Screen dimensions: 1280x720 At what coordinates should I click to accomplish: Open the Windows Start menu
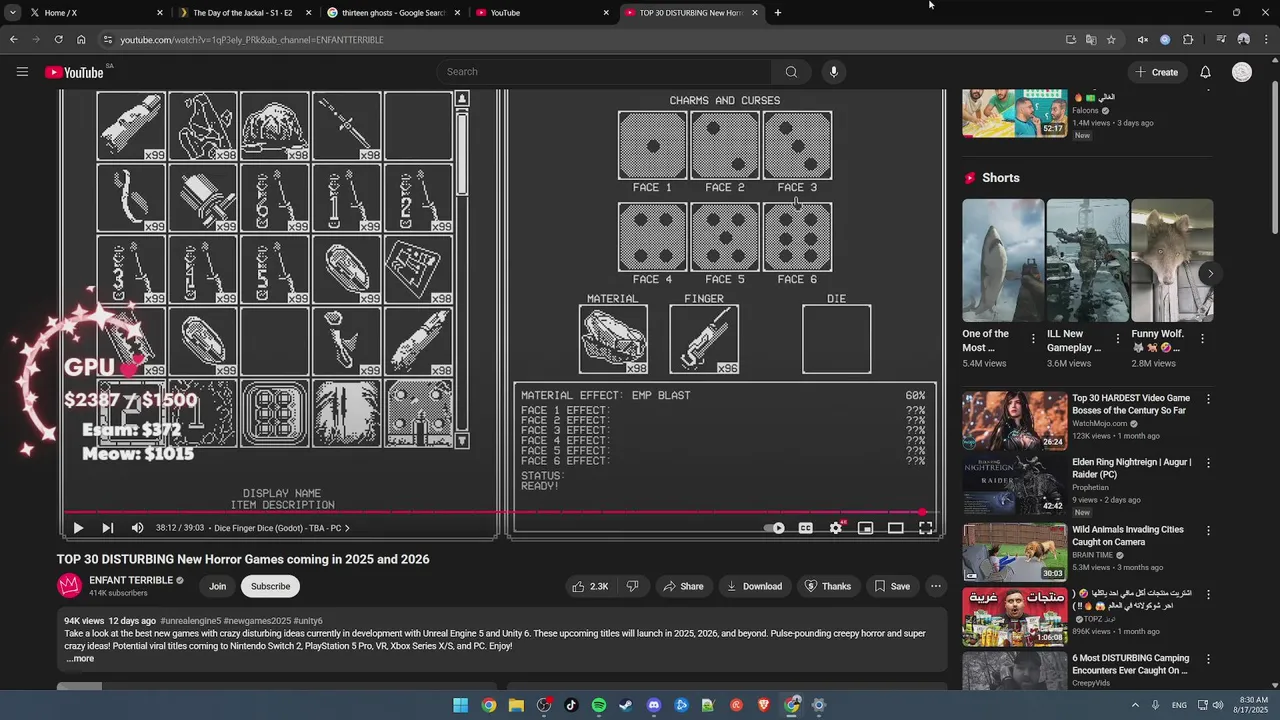point(460,705)
